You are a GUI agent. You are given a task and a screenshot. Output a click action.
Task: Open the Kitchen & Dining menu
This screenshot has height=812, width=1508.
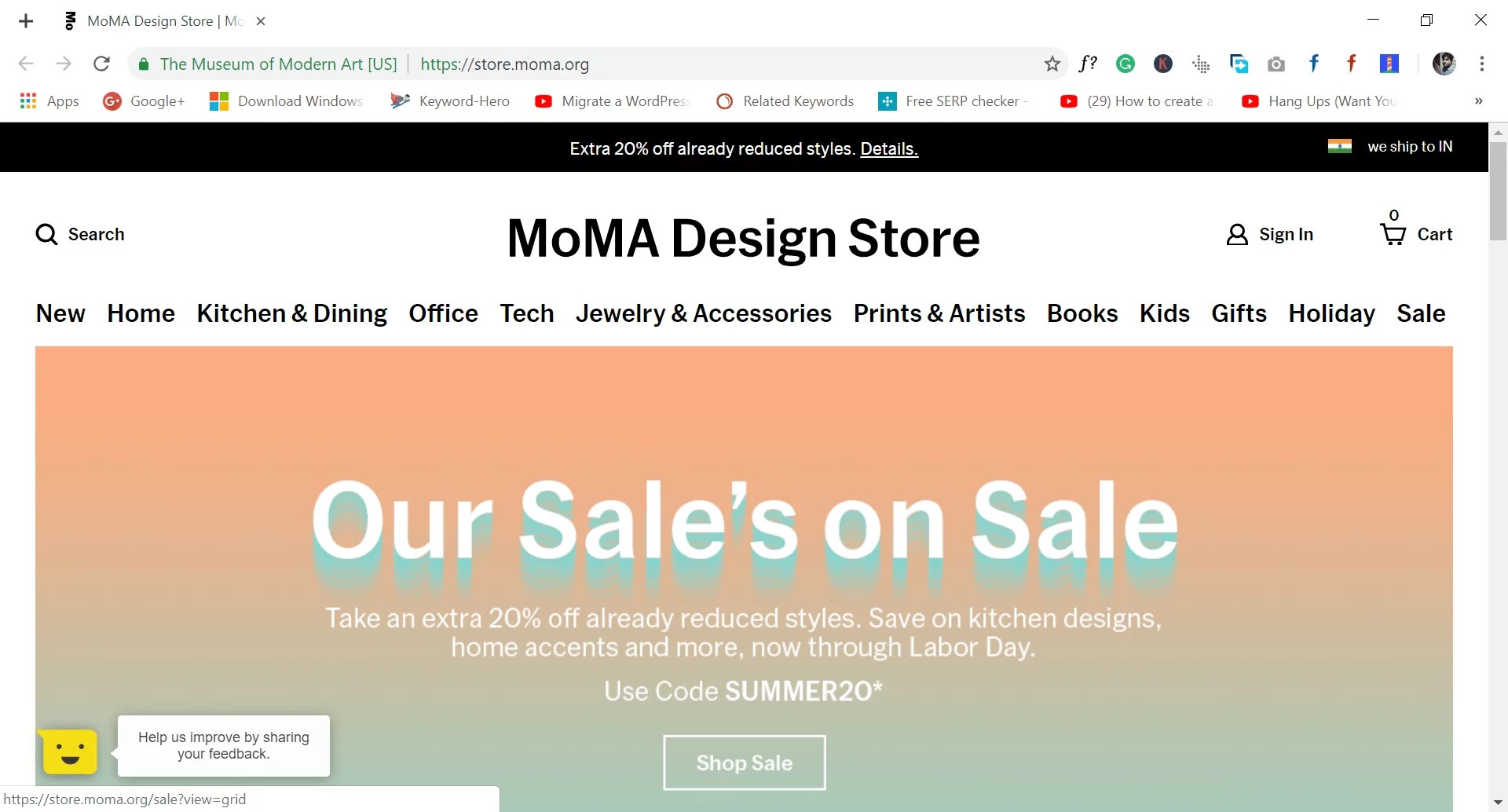point(291,313)
